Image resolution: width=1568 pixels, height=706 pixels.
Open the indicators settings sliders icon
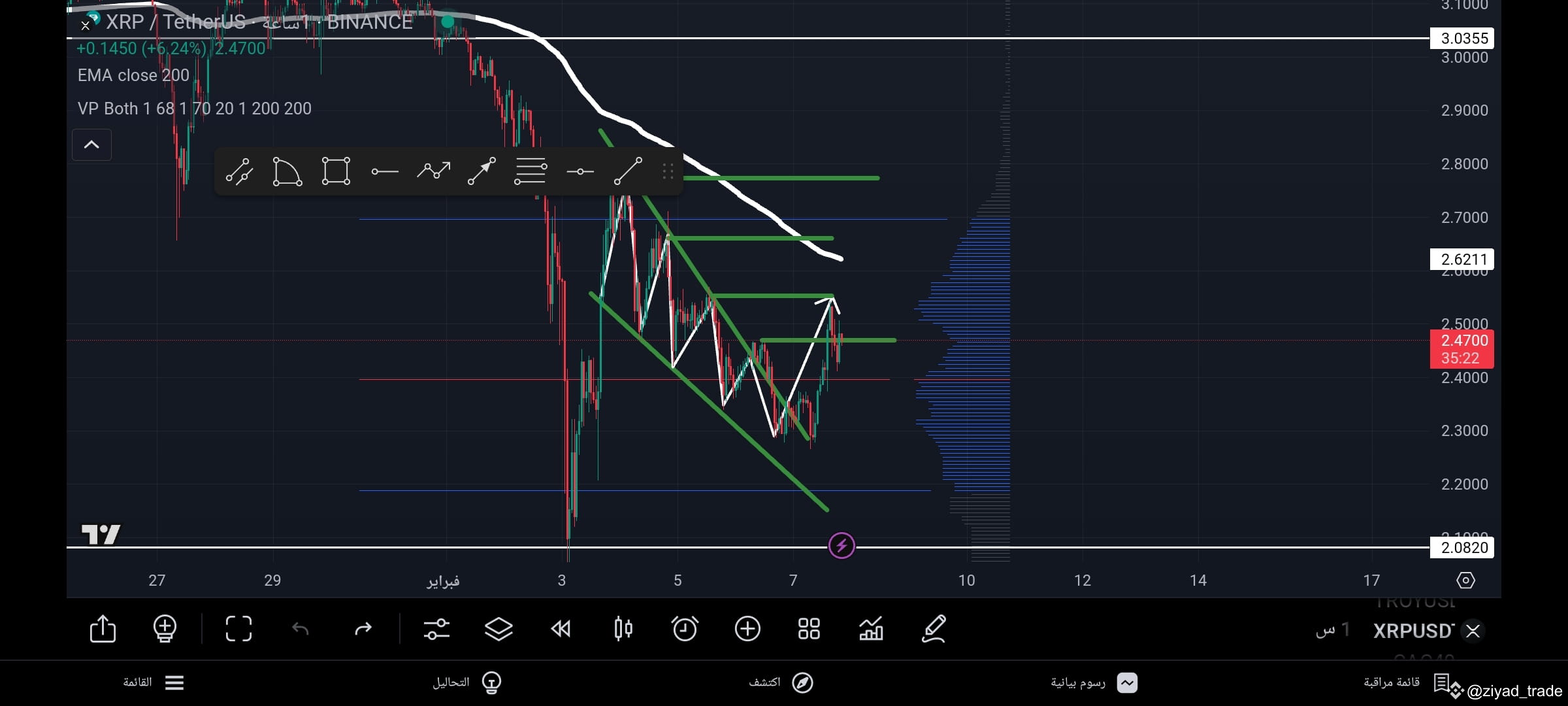pos(436,629)
